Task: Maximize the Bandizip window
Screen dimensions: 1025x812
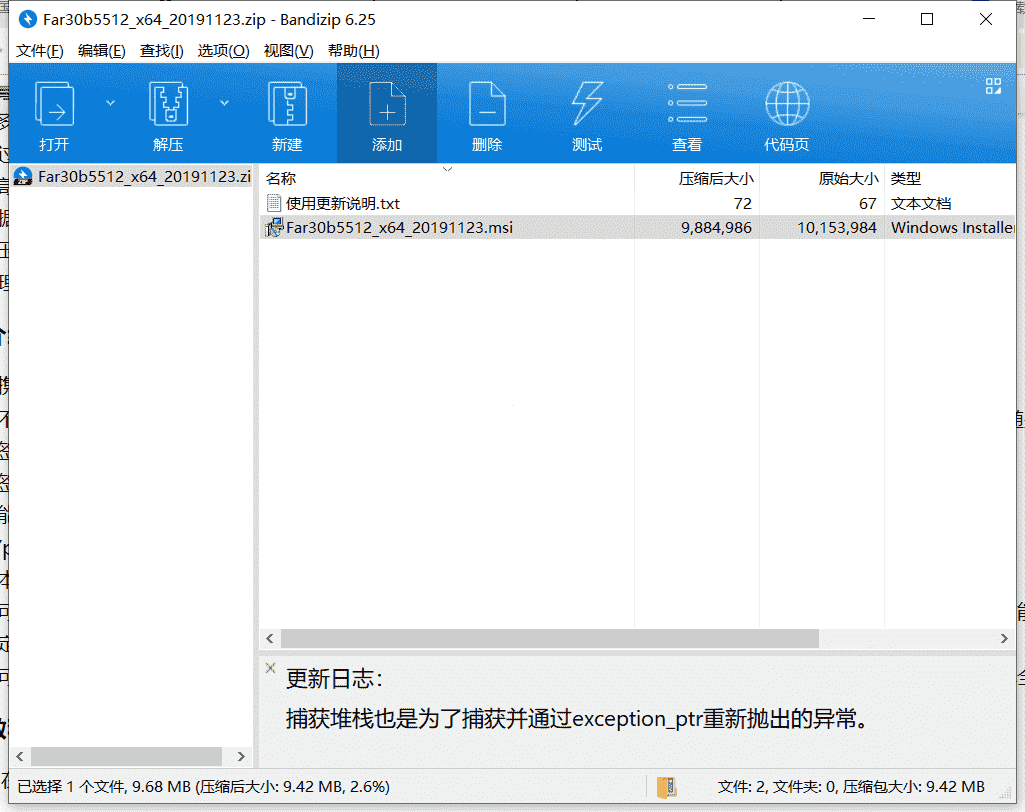Action: pyautogui.click(x=927, y=20)
